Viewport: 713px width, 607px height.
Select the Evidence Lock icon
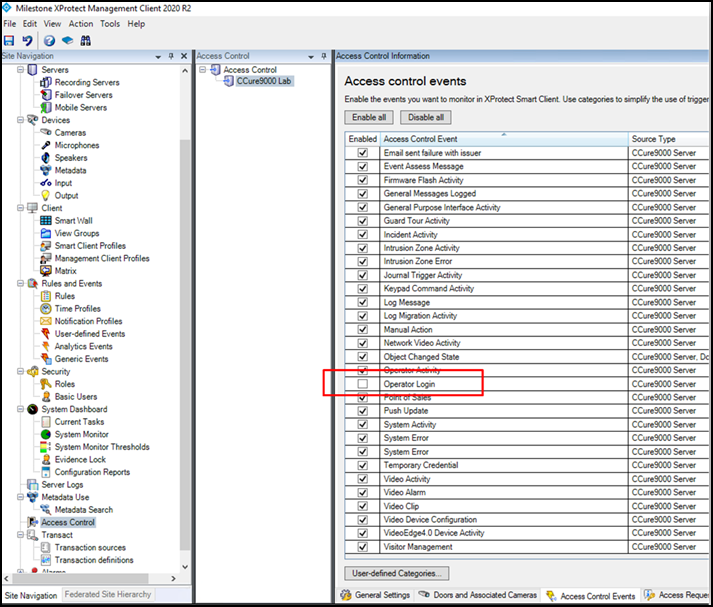pos(46,460)
